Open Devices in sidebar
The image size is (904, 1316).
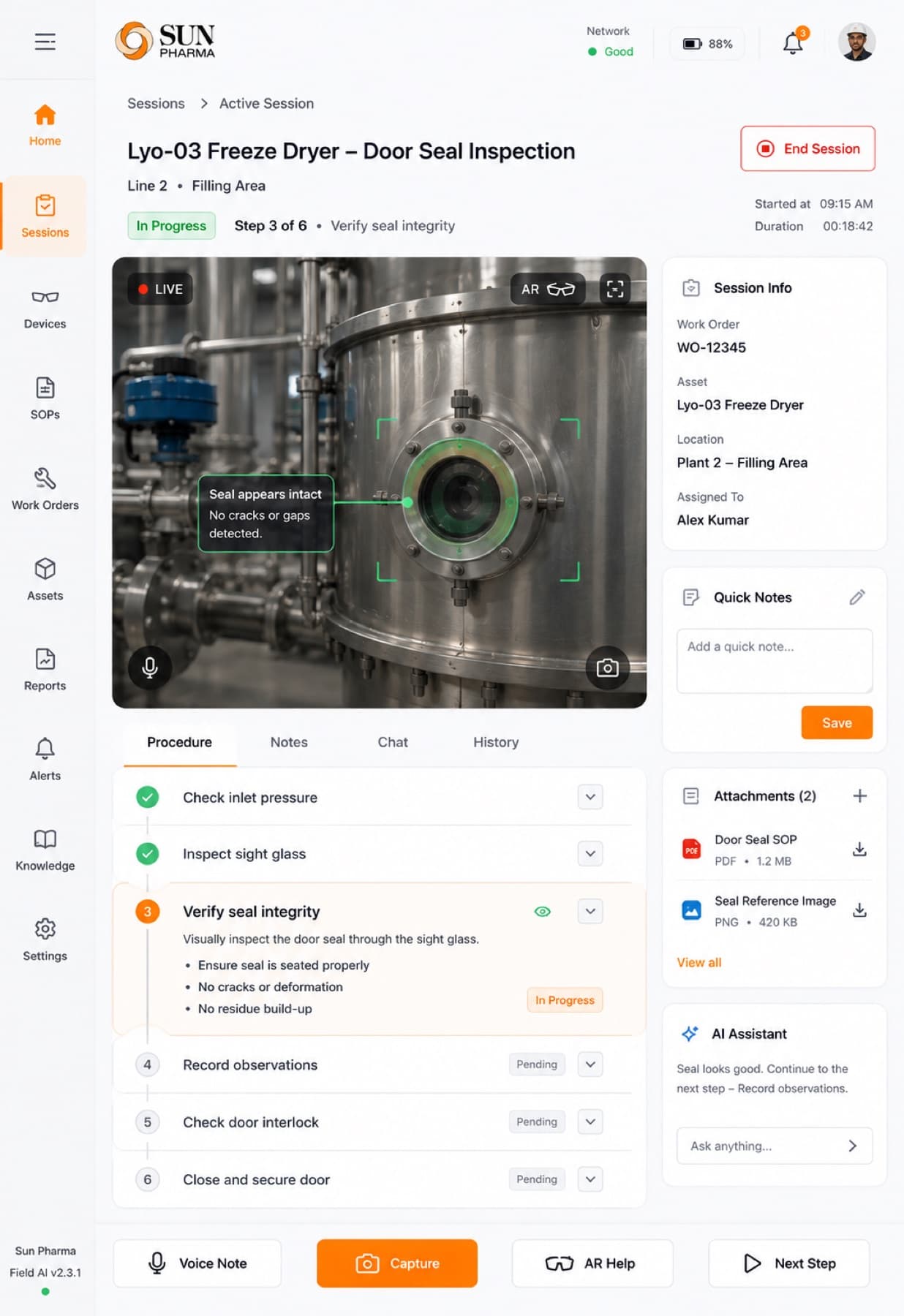[45, 309]
